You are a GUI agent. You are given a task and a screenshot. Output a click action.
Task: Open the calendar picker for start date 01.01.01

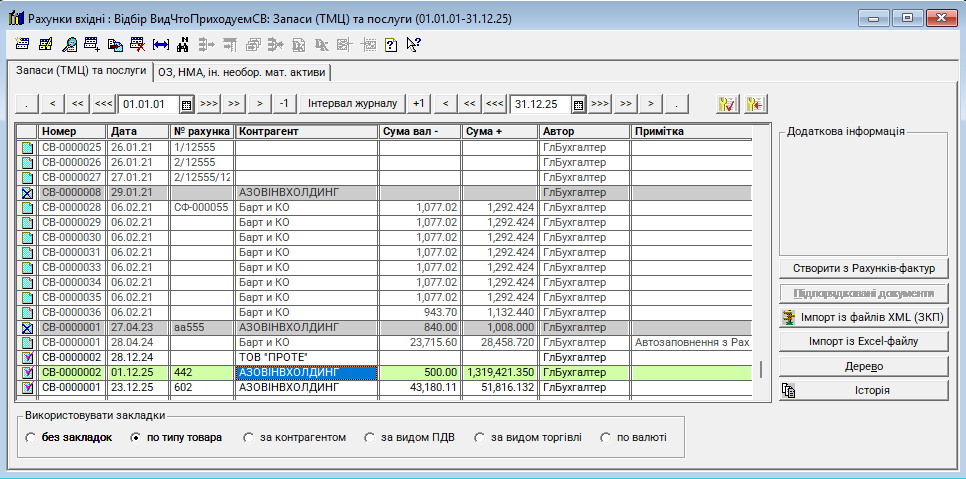(186, 104)
